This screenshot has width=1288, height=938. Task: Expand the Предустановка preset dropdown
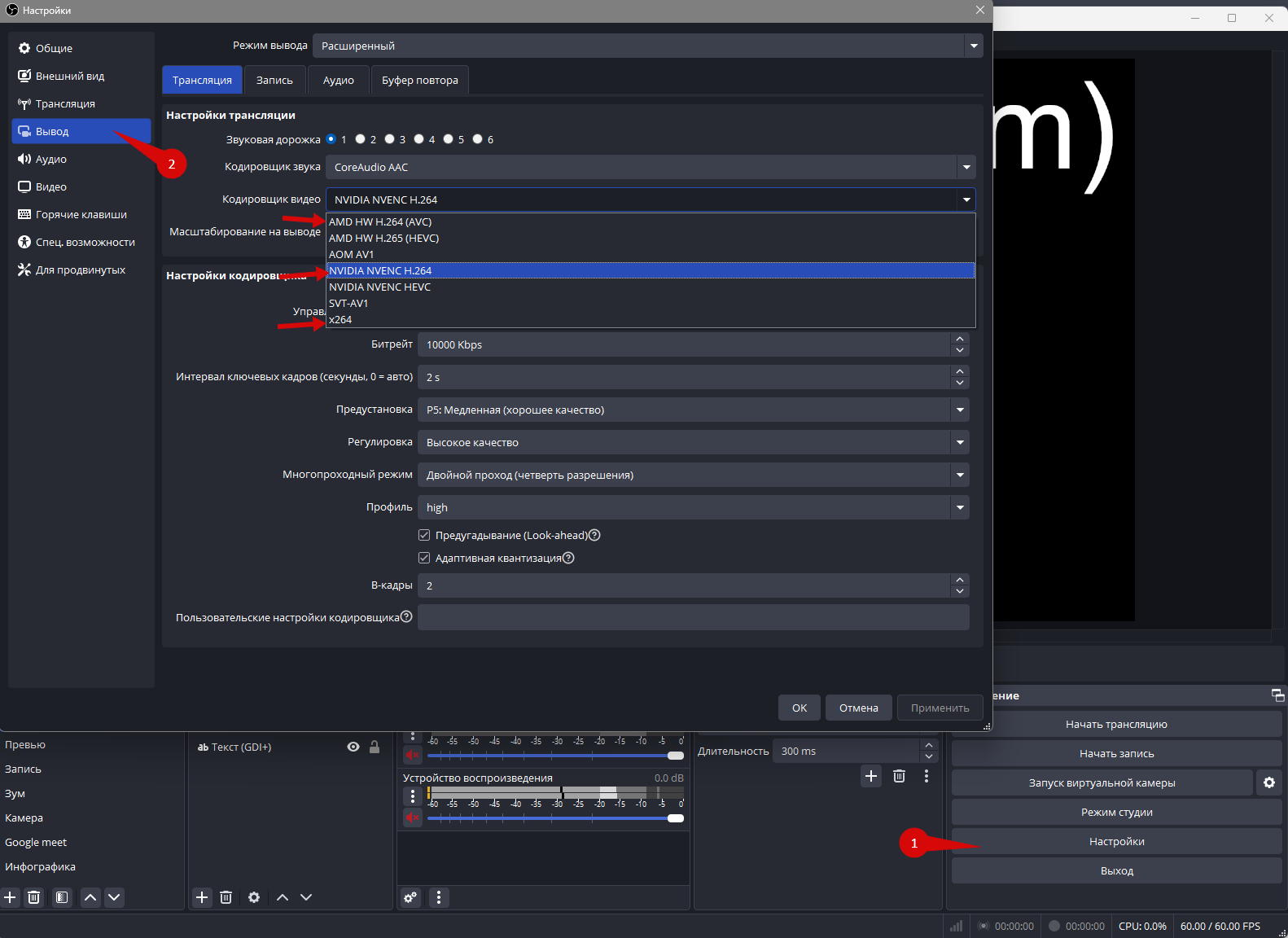[693, 410]
